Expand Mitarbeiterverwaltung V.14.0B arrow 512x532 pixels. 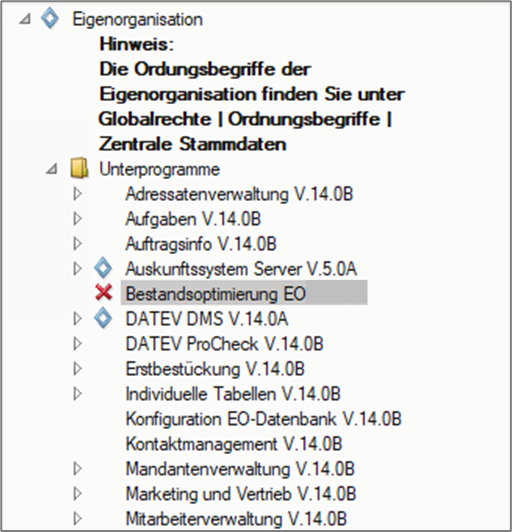78,518
